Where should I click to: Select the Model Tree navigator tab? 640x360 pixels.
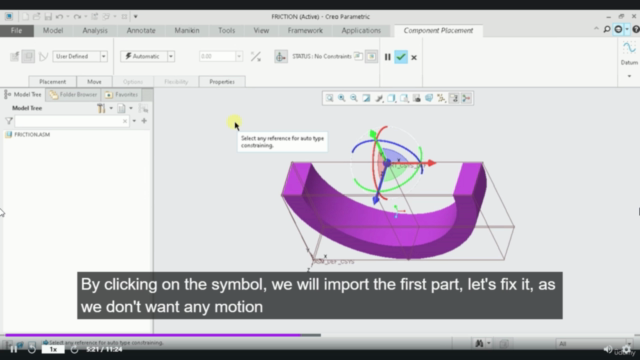(x=23, y=95)
